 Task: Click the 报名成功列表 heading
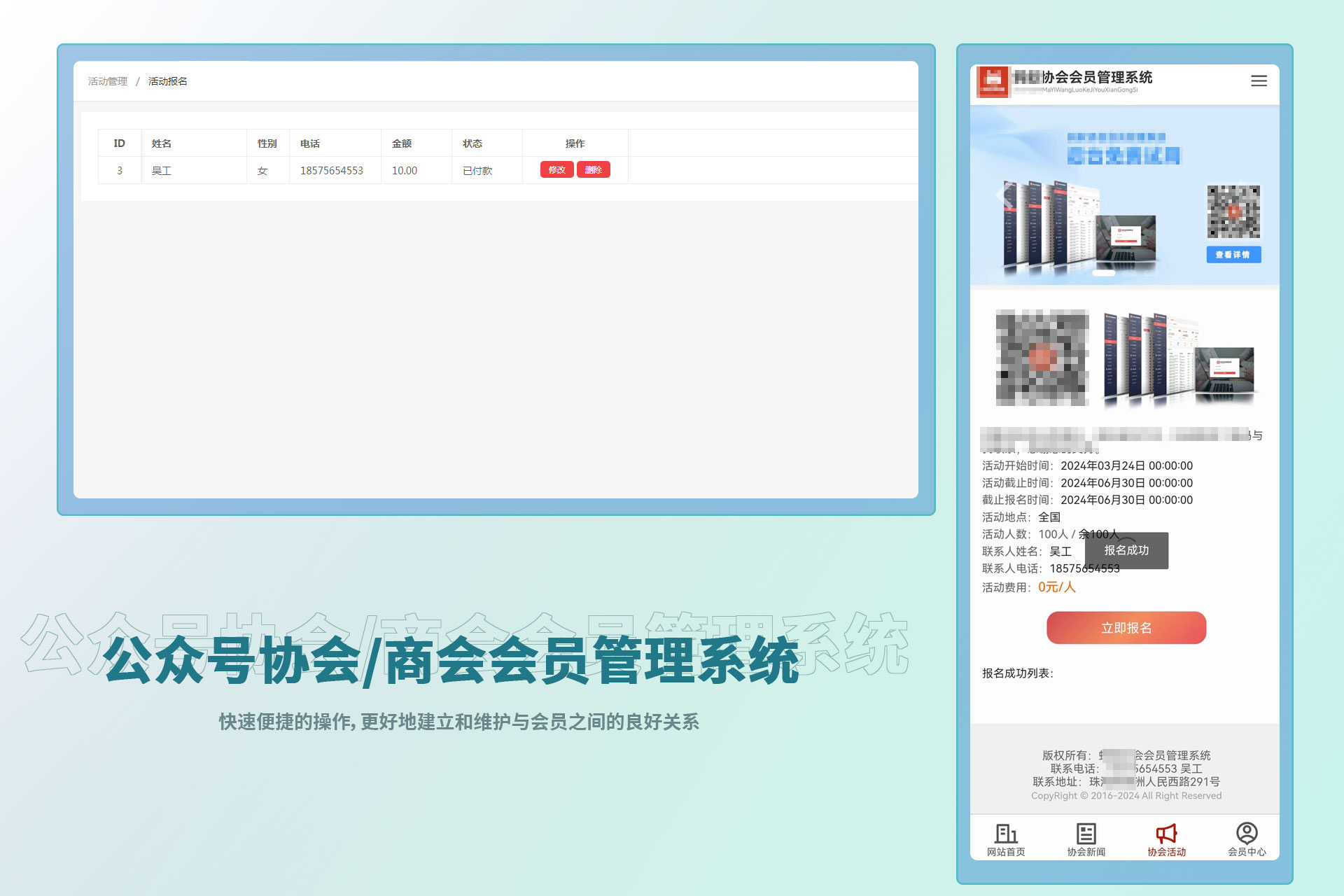[1017, 673]
